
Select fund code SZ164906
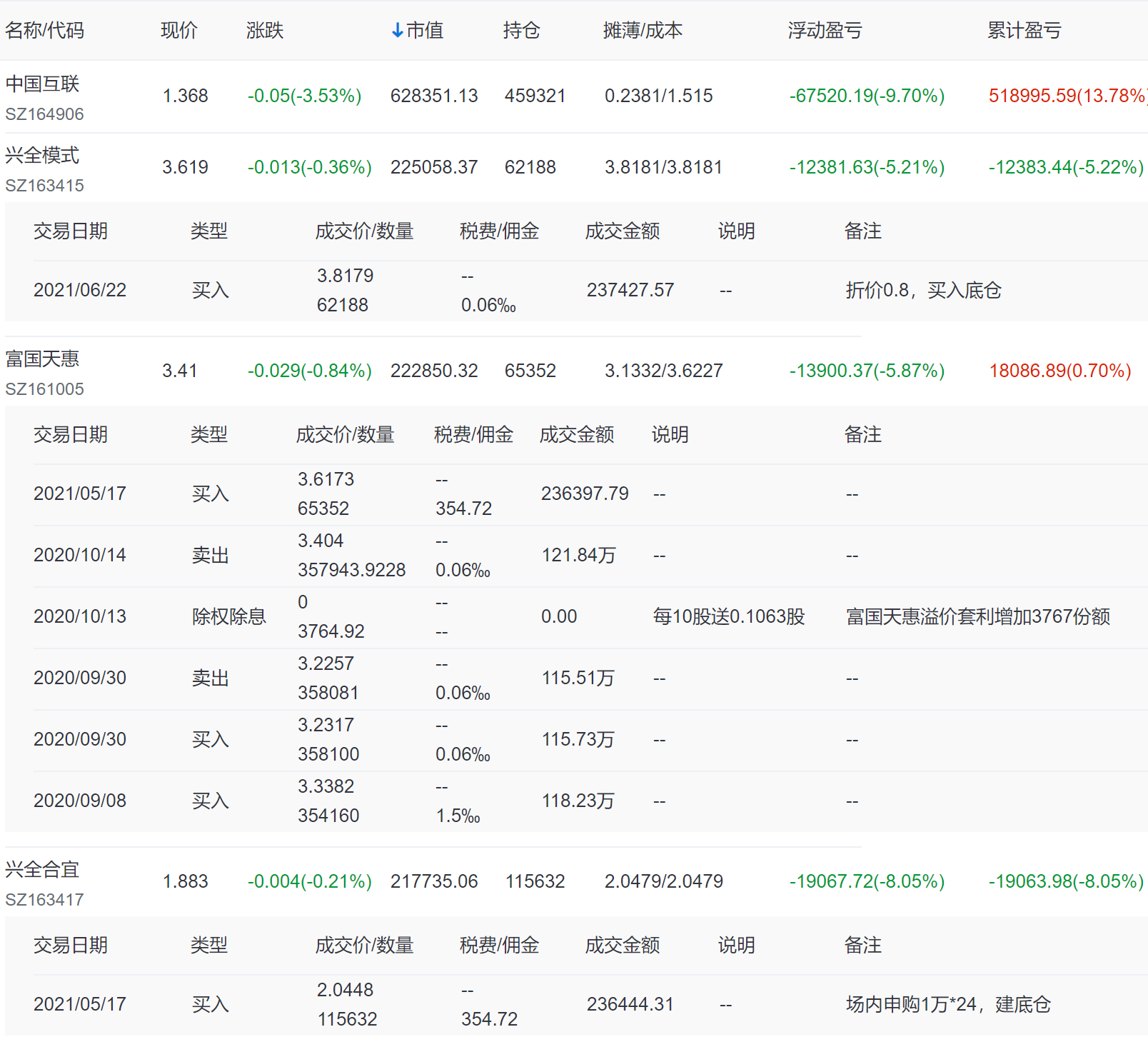(44, 114)
